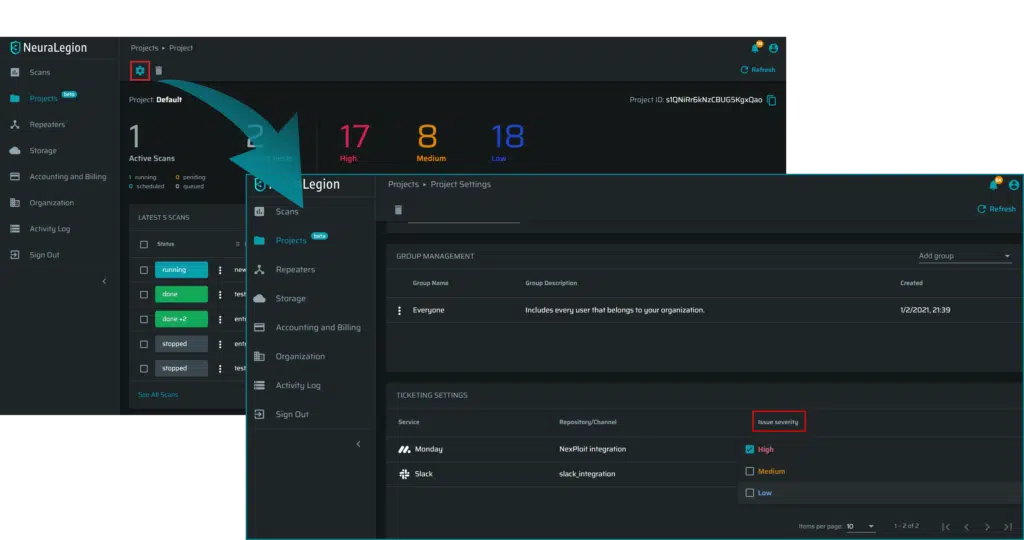Click the Activity Log icon in the Project window sidebar

15,229
